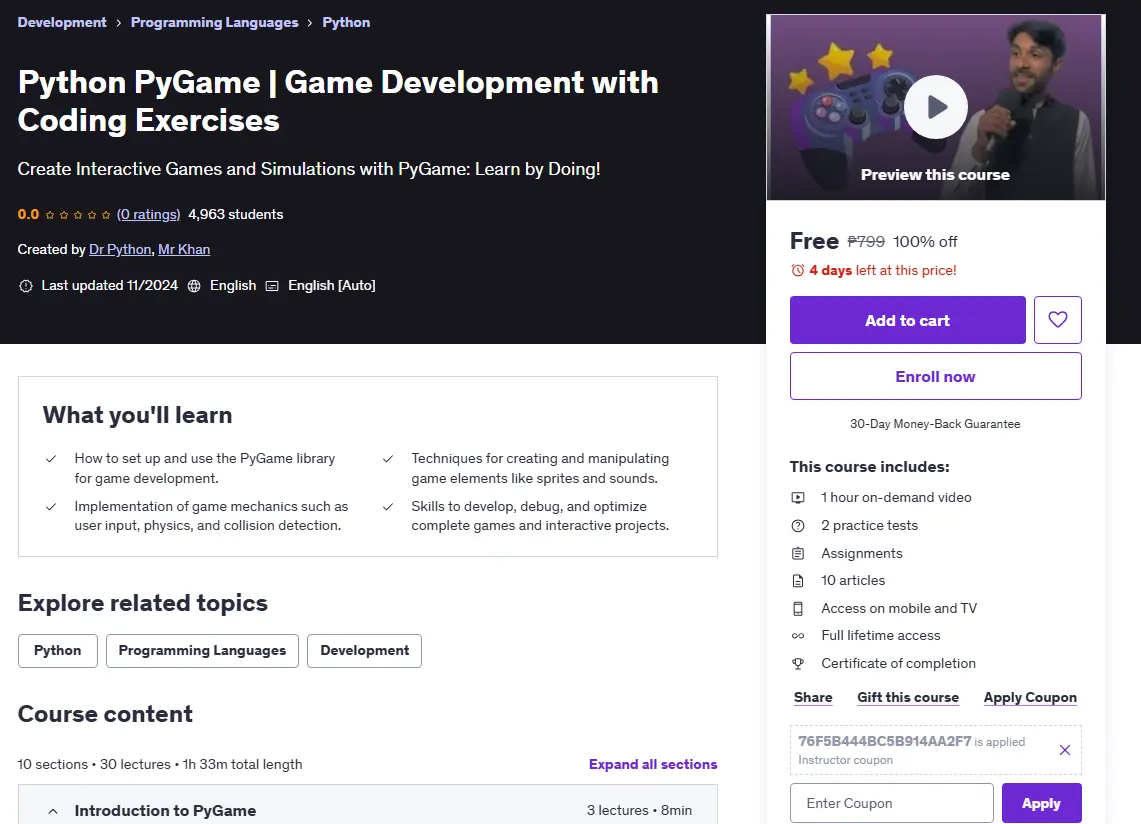Click the on-demand video icon
This screenshot has width=1141, height=824.
click(x=798, y=498)
